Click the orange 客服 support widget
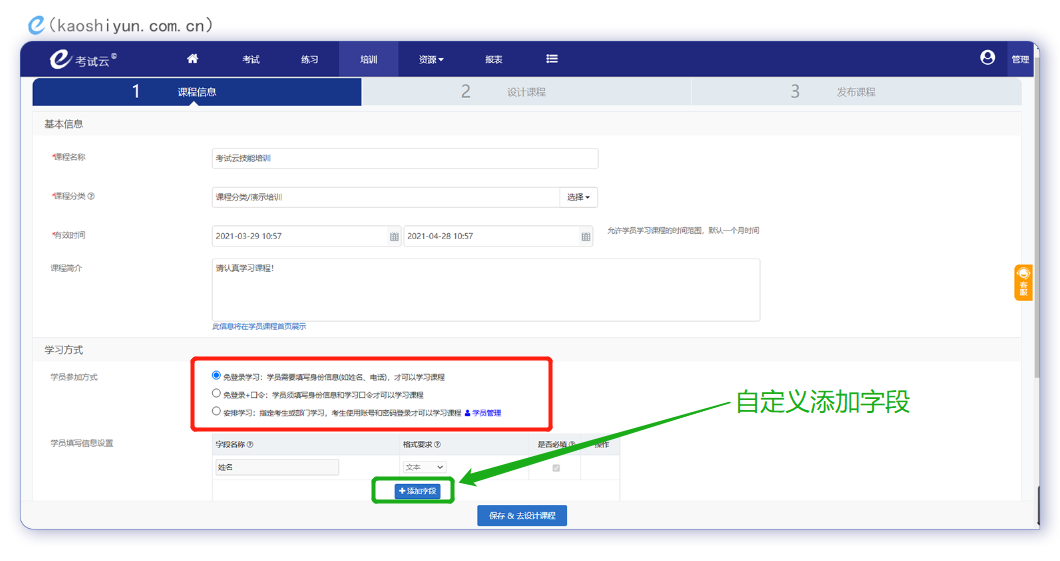The width and height of the screenshot is (1060, 561). click(1022, 283)
